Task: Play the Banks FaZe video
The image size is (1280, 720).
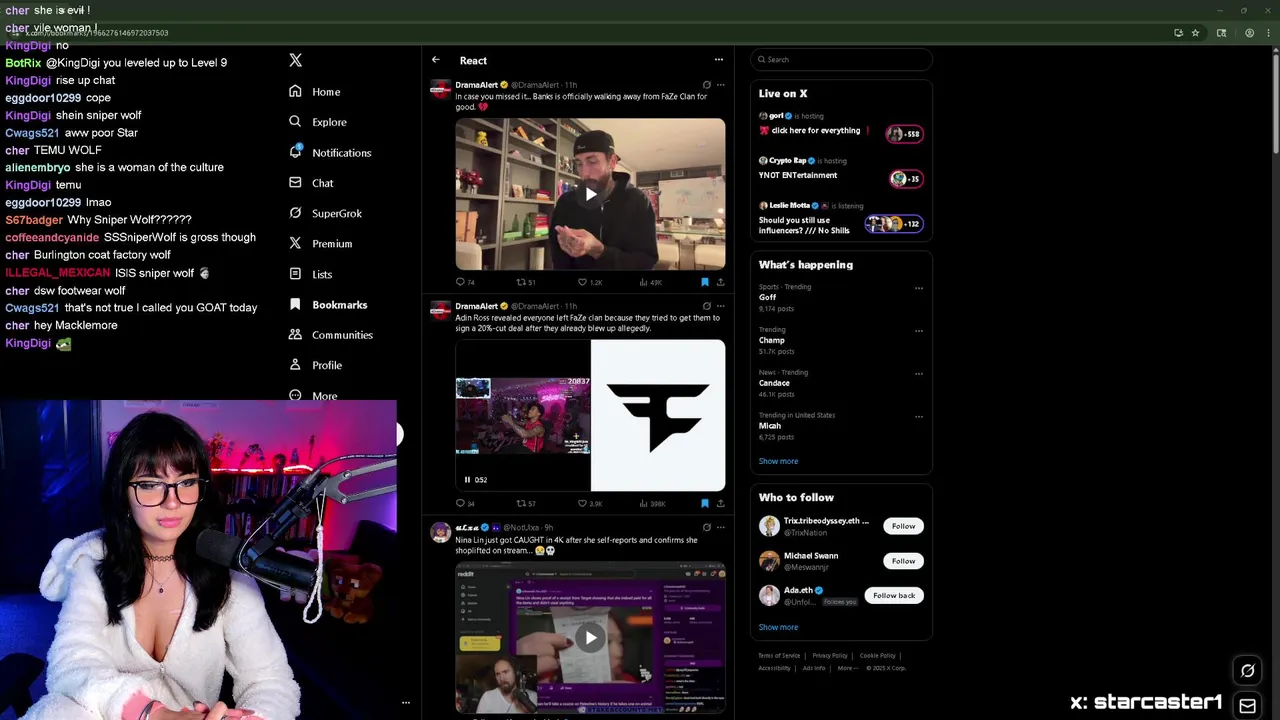Action: point(590,194)
